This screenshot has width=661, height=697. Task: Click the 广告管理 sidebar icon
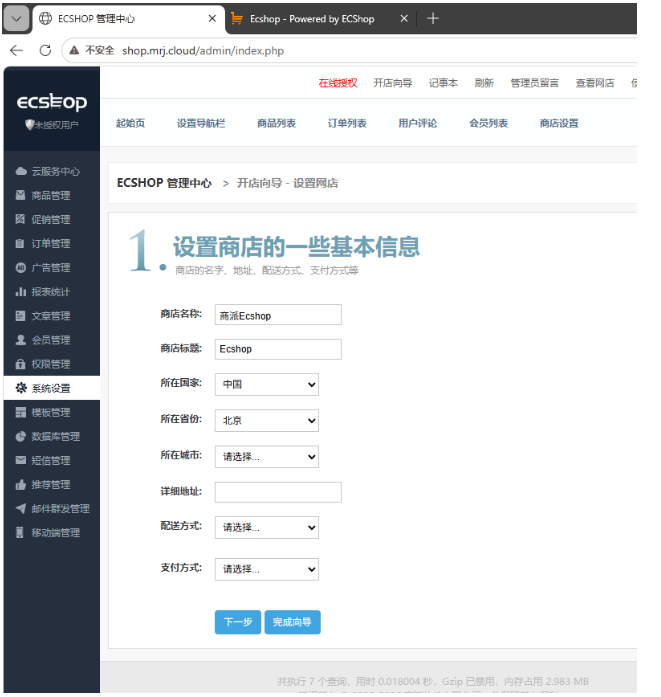tap(20, 267)
